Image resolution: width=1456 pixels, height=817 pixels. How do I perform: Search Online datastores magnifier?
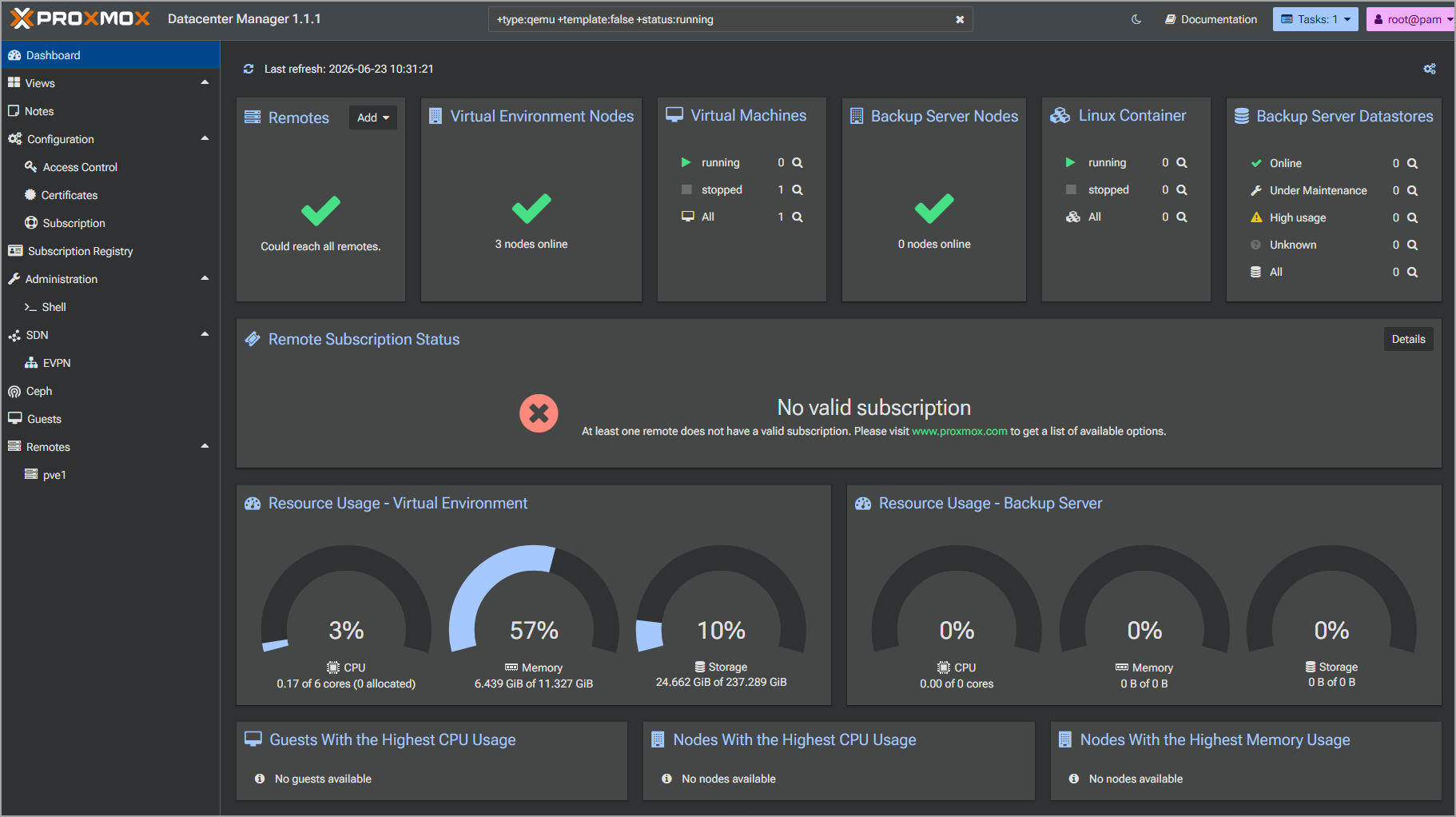[x=1412, y=163]
